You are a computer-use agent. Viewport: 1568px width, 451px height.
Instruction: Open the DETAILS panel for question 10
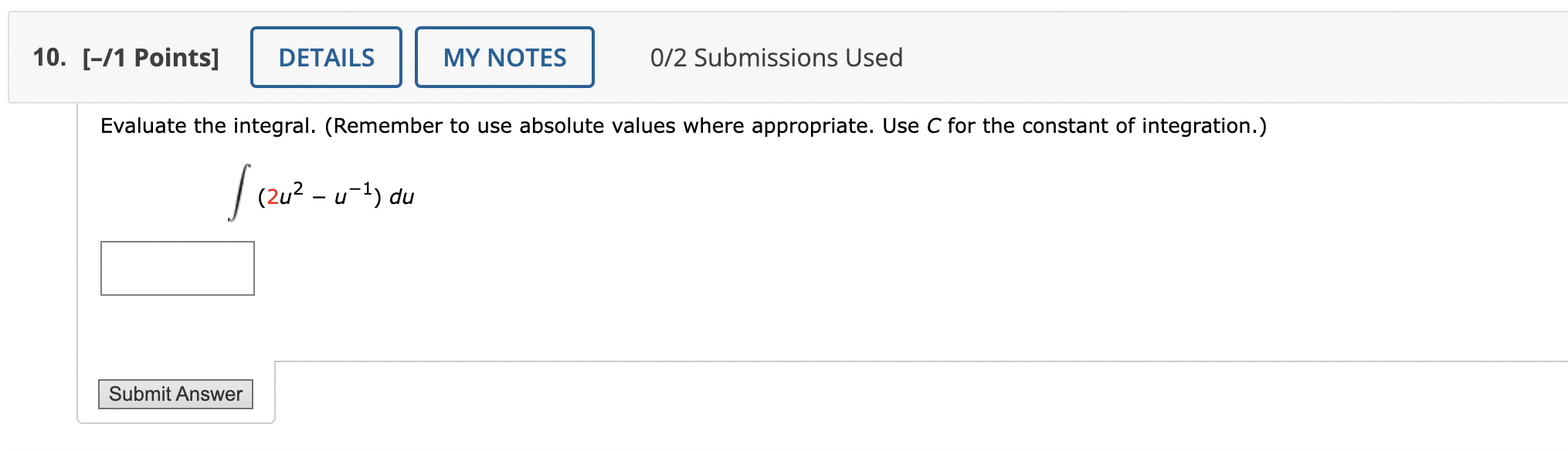pos(325,56)
